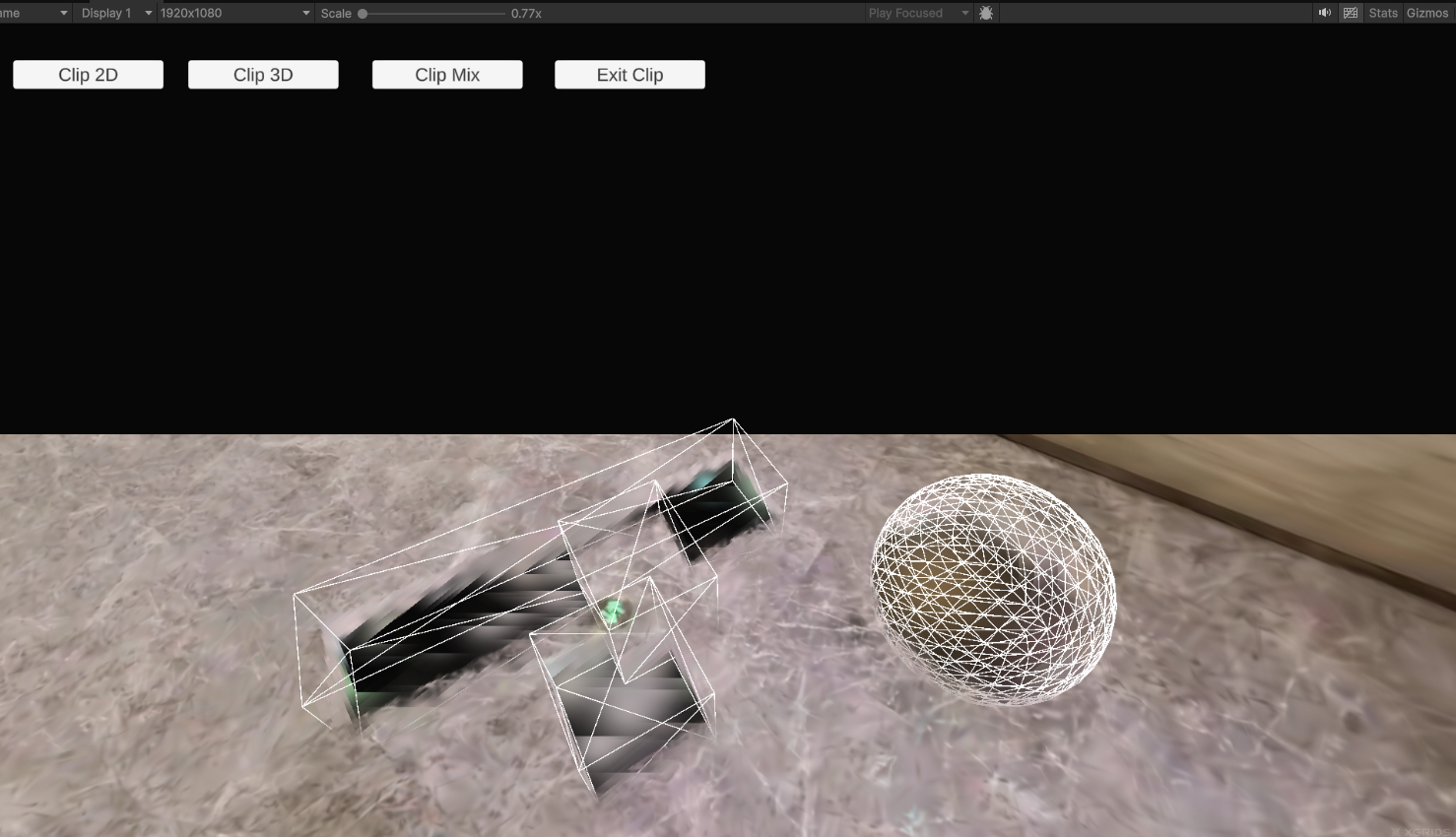This screenshot has width=1456, height=837.
Task: Toggle the Stats overlay
Action: coord(1383,13)
